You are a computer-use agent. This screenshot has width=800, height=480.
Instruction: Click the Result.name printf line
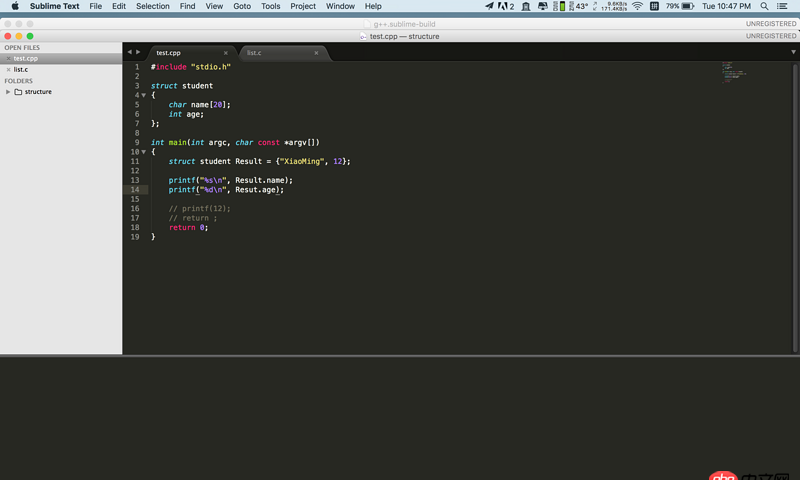[231, 180]
